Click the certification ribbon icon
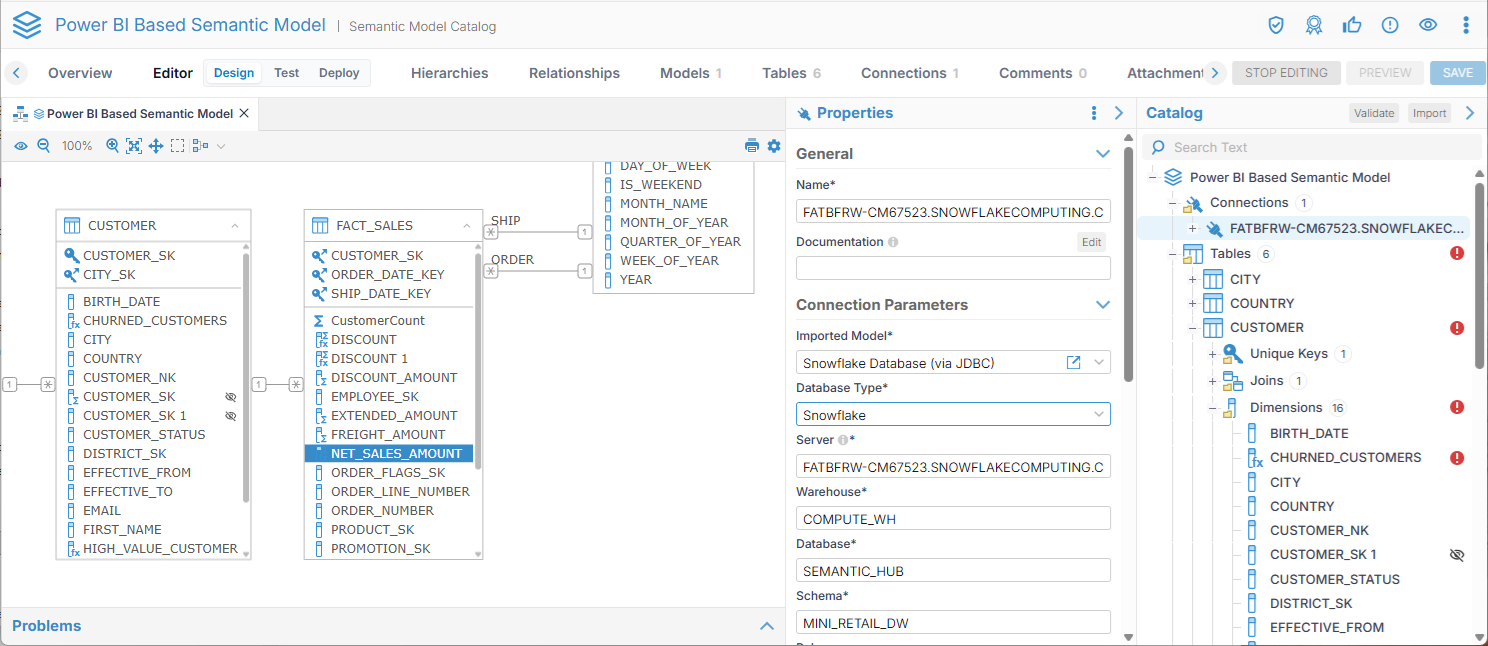 pos(1314,25)
